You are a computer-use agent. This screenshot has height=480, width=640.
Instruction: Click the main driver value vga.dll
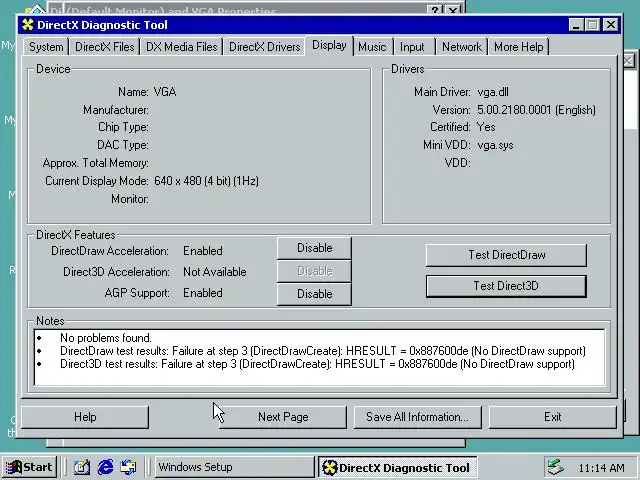point(493,92)
